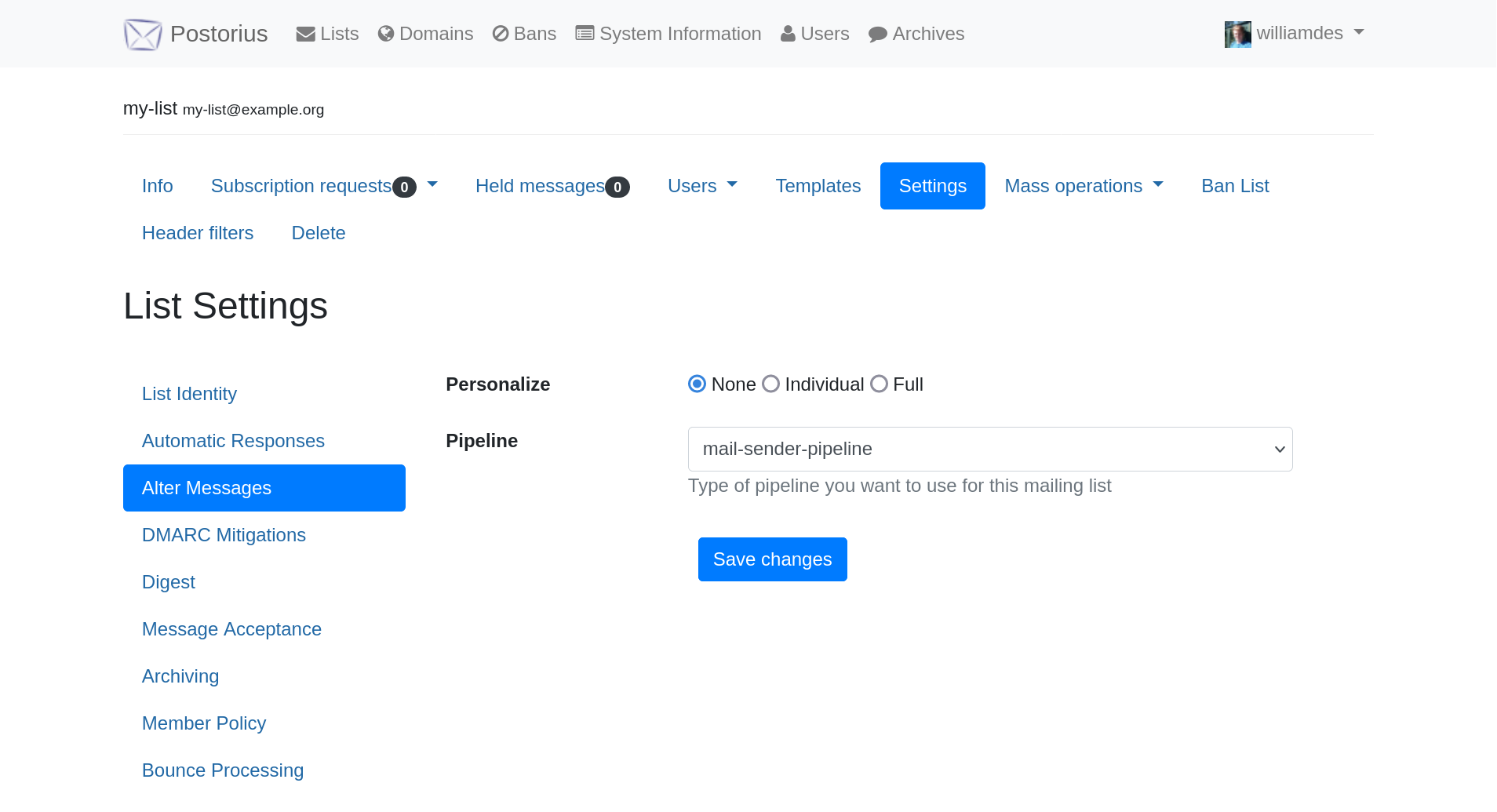Open the Info tab
This screenshot has width=1497, height=812.
(158, 186)
